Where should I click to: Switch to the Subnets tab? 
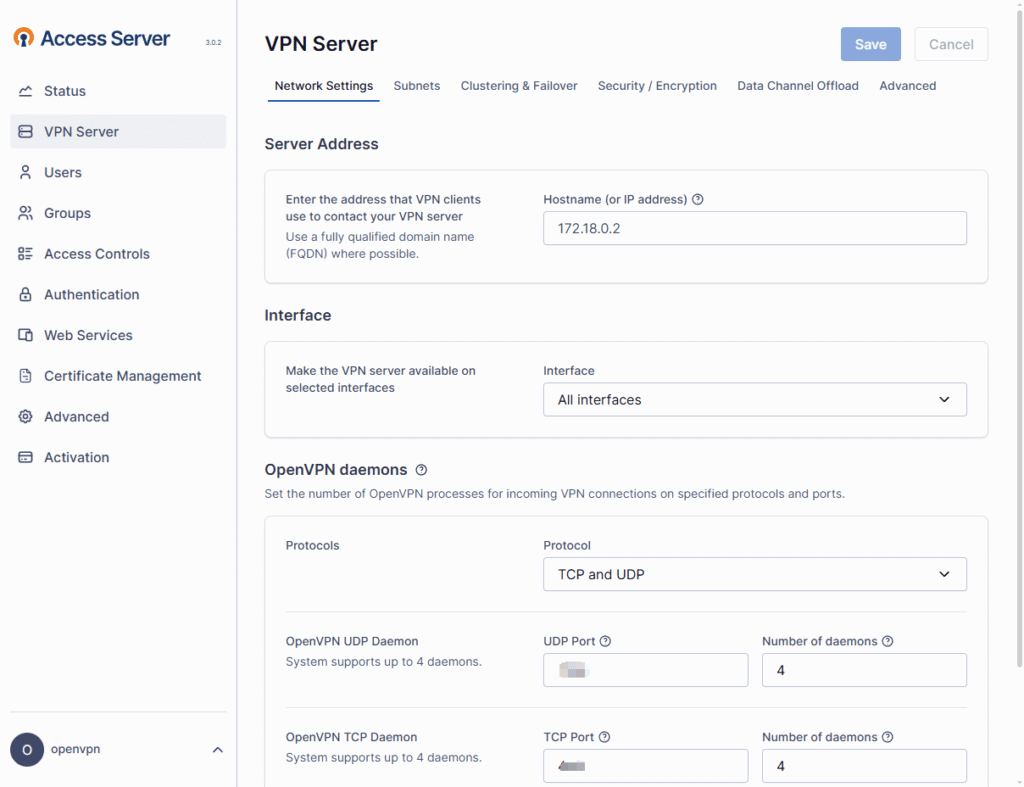click(x=417, y=86)
